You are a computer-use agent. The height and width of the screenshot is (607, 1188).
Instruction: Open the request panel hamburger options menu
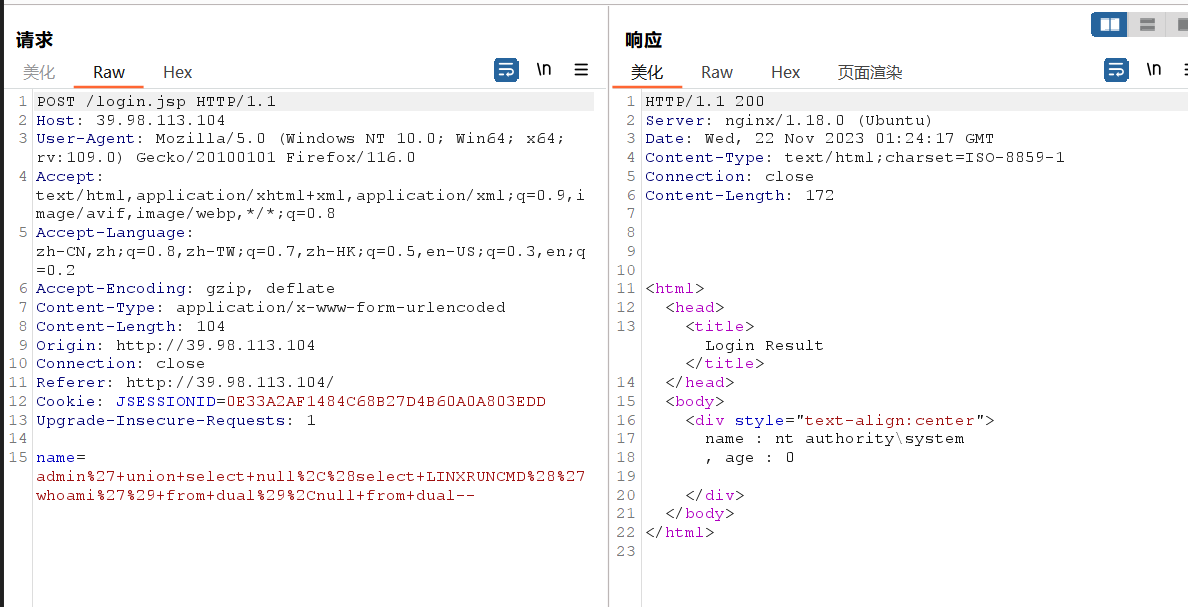click(581, 70)
